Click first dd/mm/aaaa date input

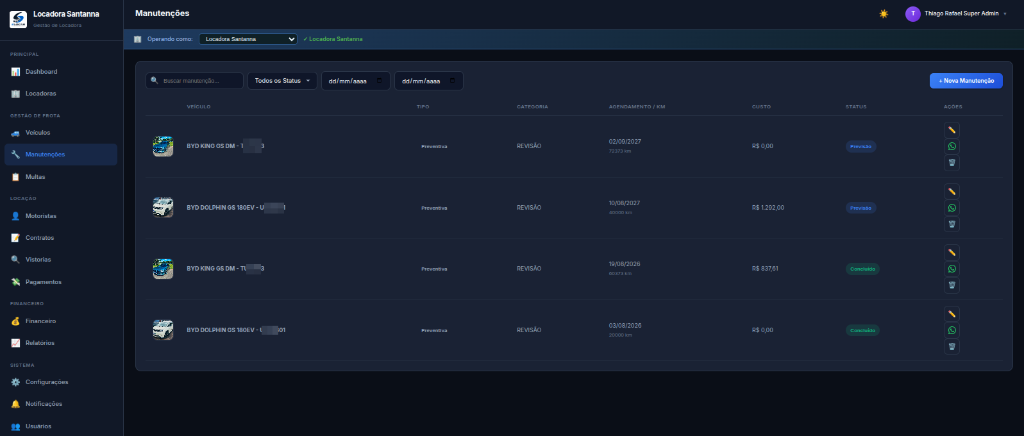pos(355,81)
